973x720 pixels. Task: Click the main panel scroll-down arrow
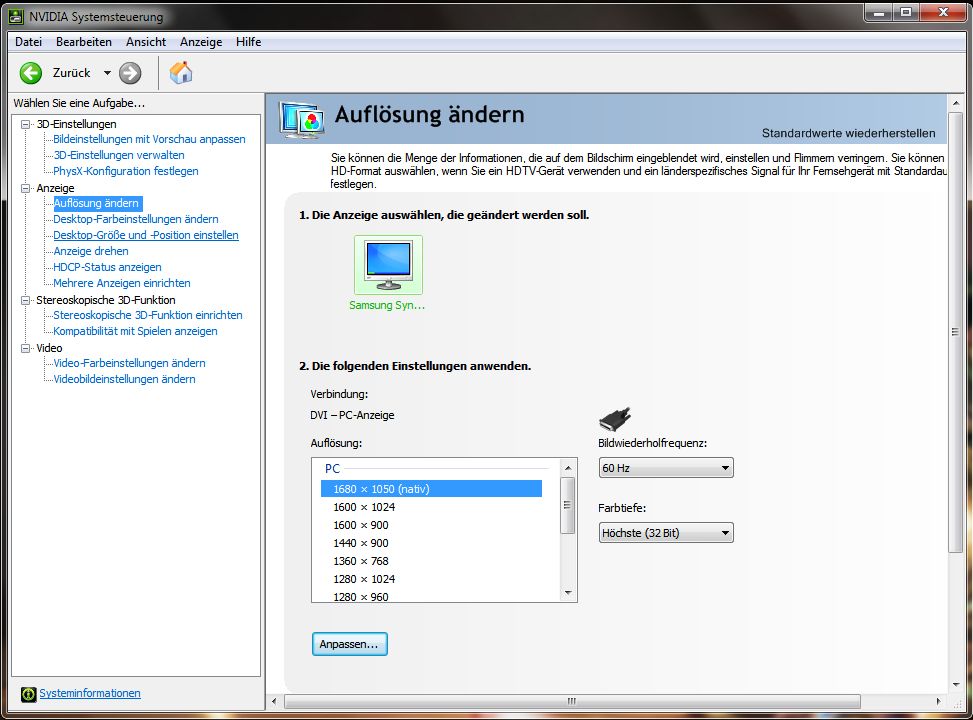pyautogui.click(x=955, y=685)
